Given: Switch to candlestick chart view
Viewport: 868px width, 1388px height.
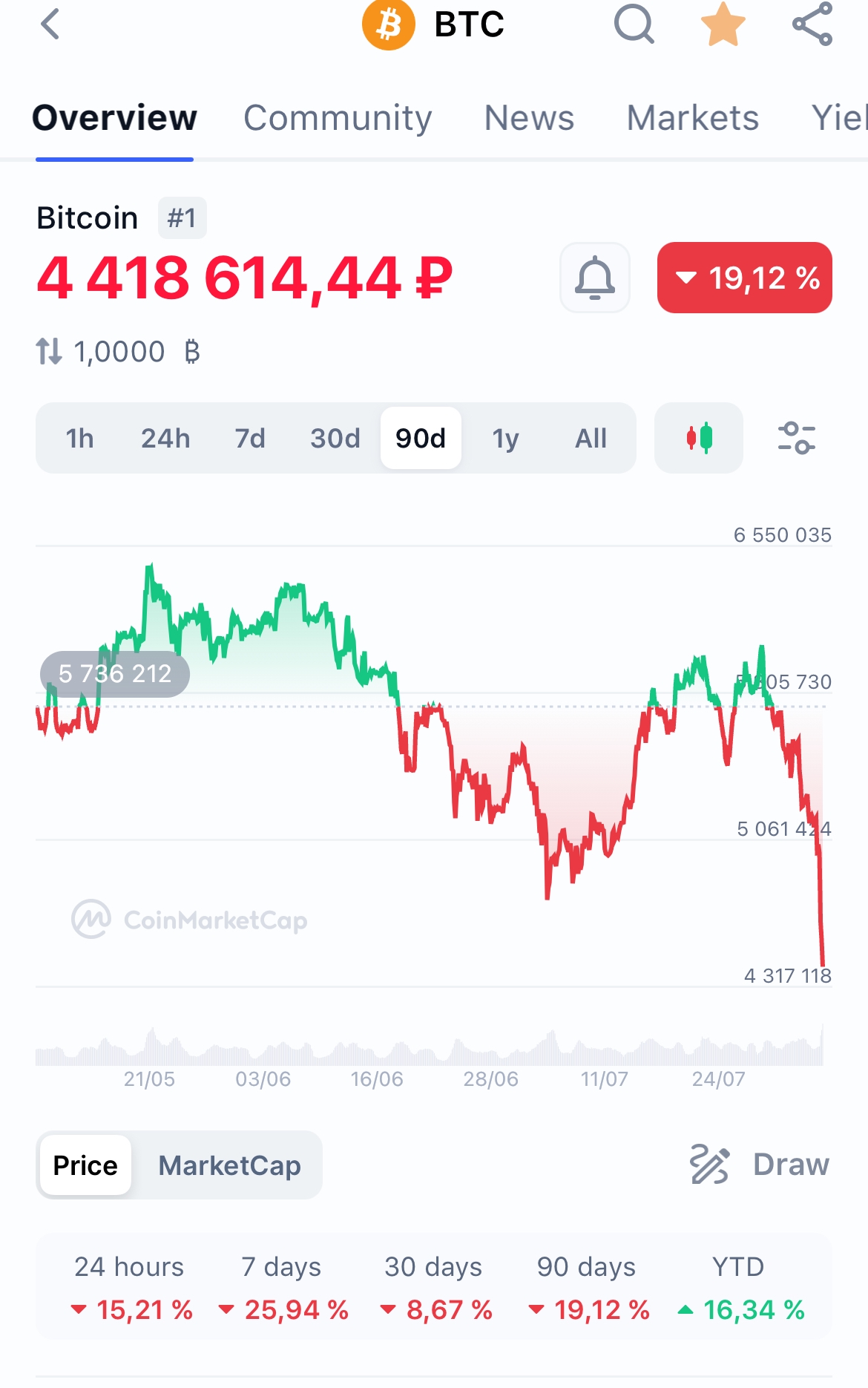Looking at the screenshot, I should (699, 438).
